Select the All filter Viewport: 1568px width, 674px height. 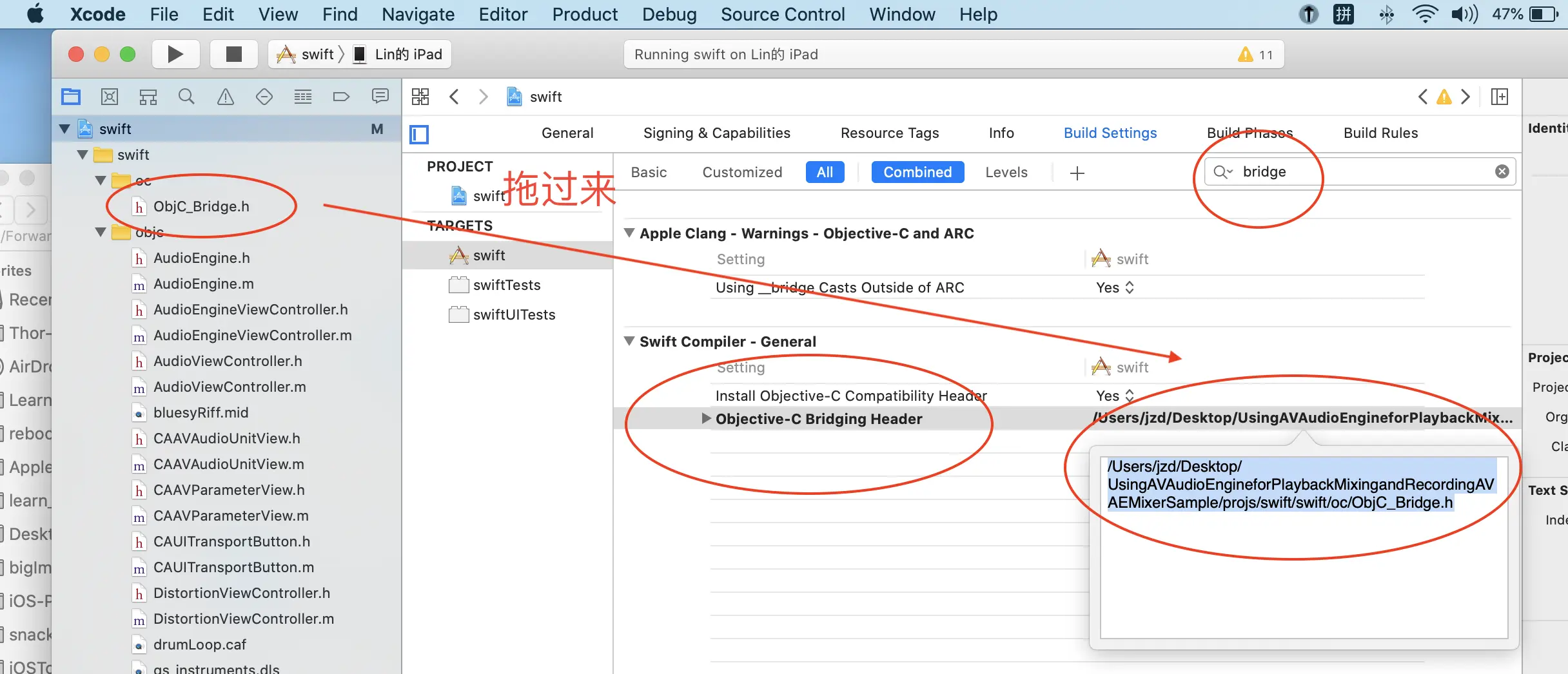[825, 172]
